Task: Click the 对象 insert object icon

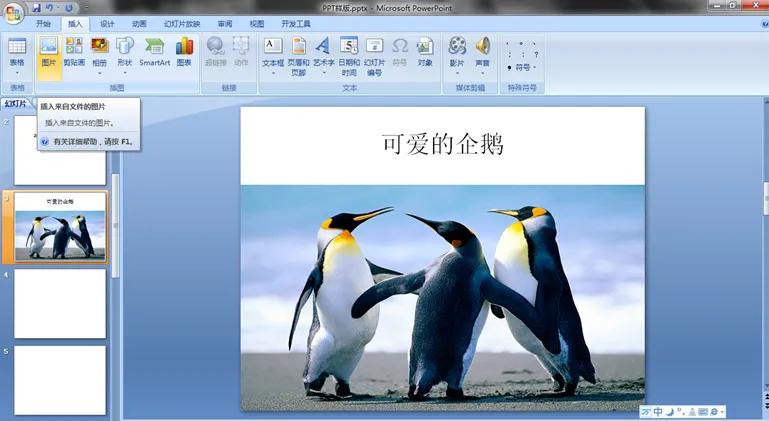Action: coord(425,46)
